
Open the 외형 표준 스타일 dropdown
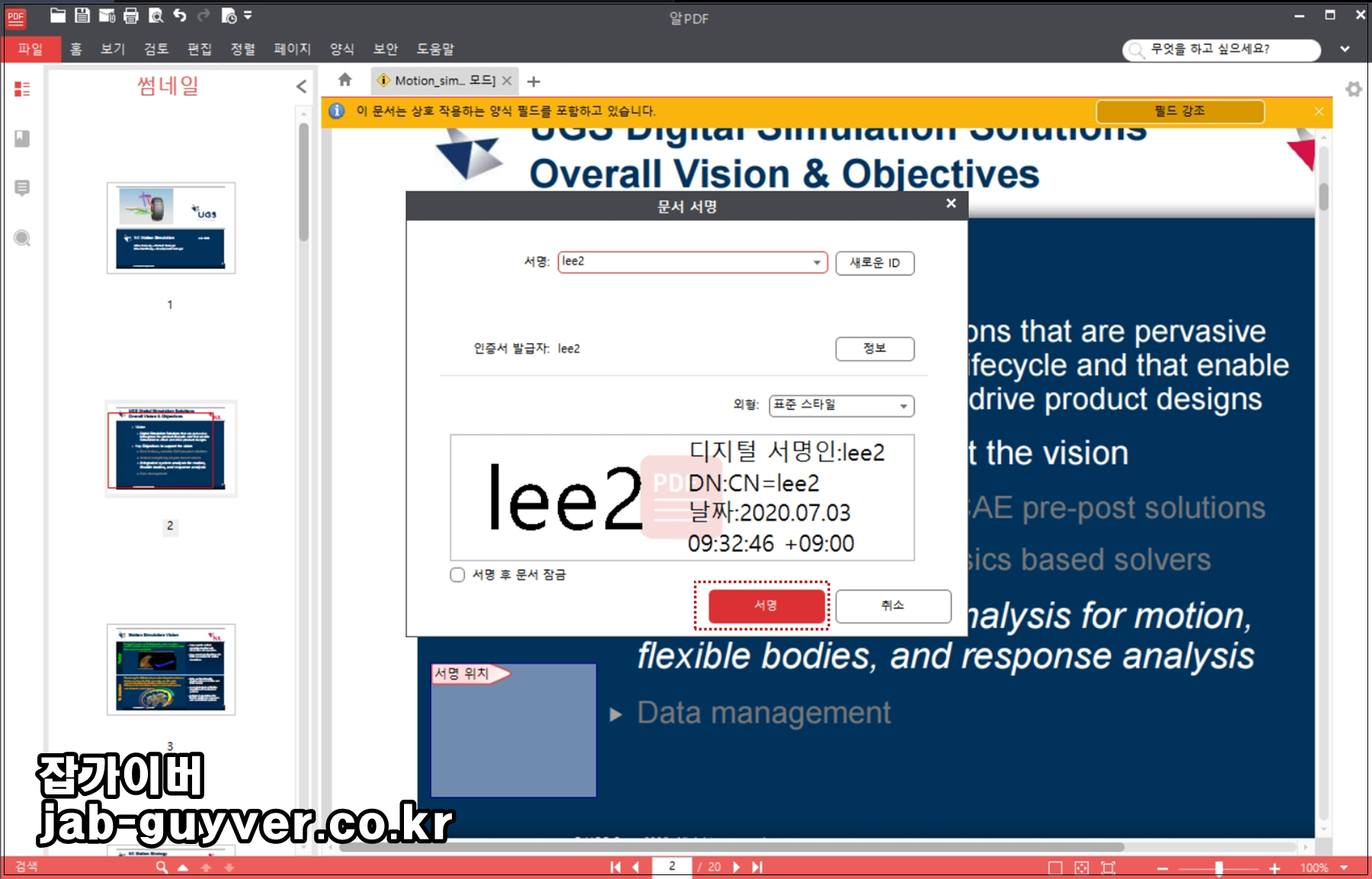click(x=841, y=406)
